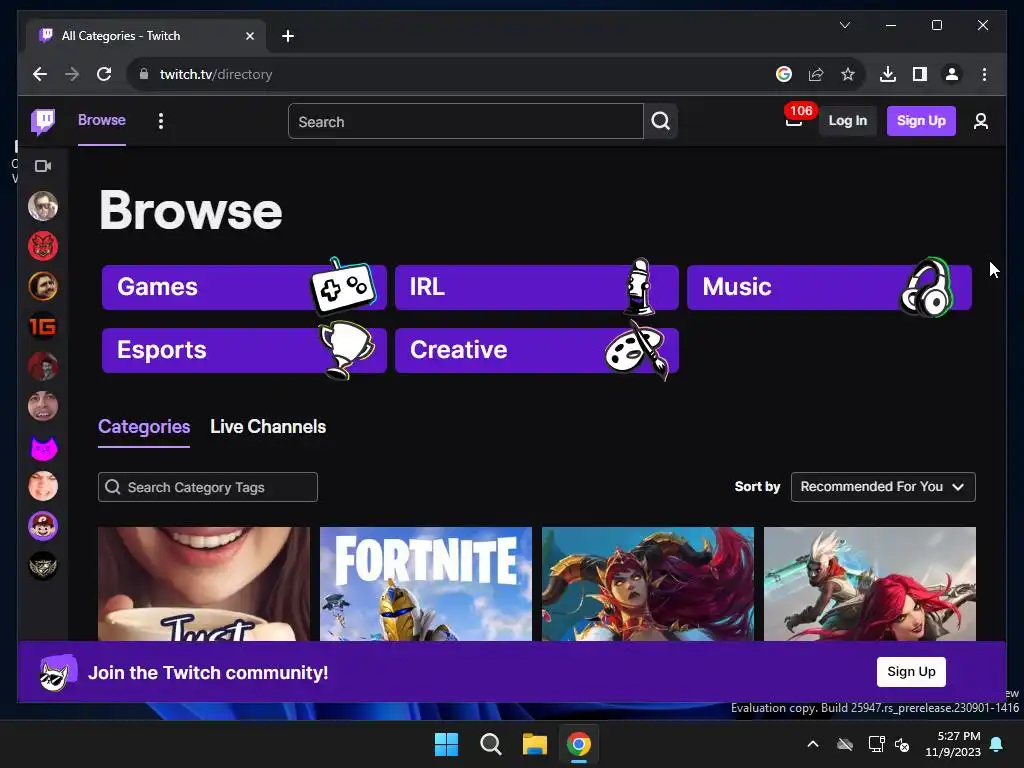The width and height of the screenshot is (1024, 768).
Task: Open Windows Start menu
Action: 447,744
